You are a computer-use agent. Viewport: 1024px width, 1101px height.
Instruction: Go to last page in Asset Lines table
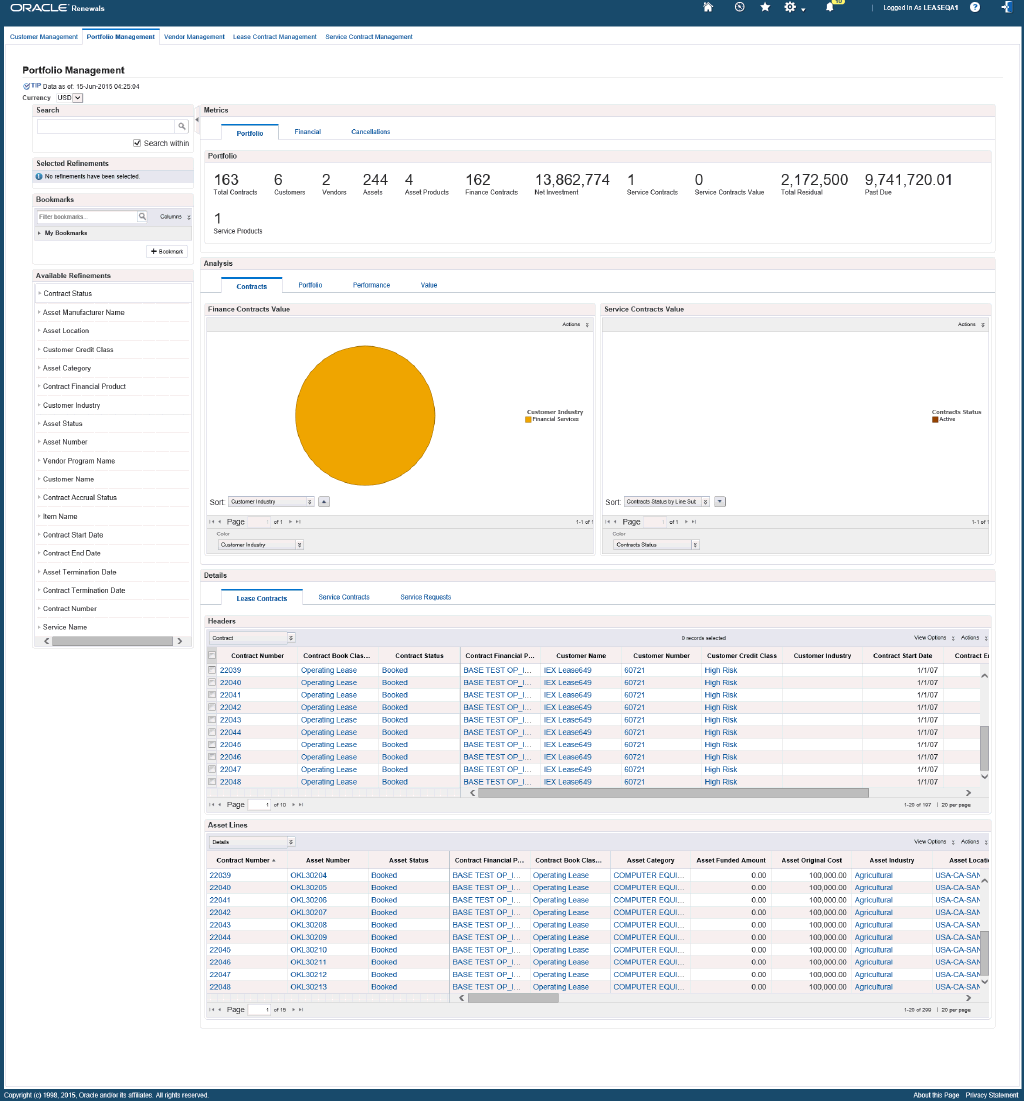[x=301, y=1010]
